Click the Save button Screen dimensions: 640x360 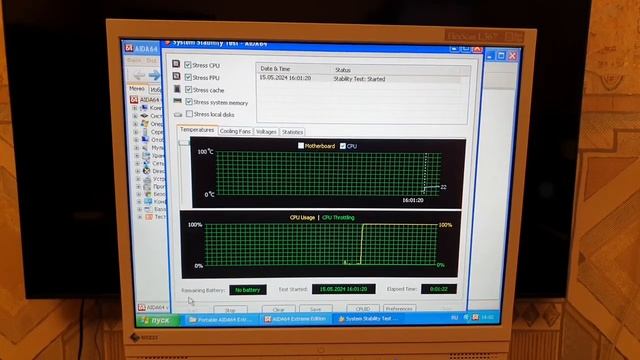(316, 309)
